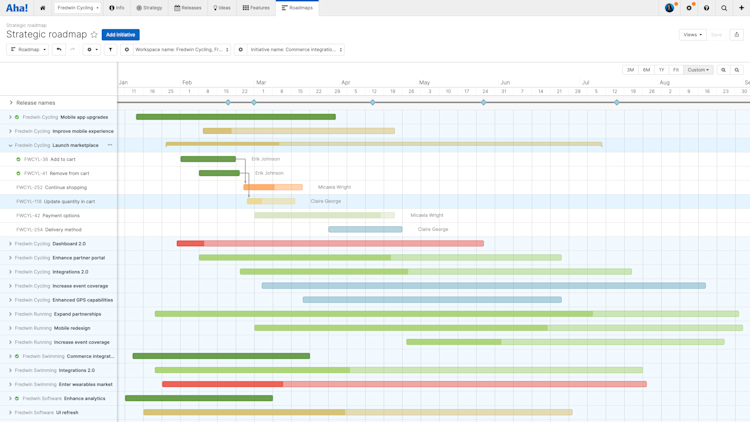Expand the Expand partnerships row
The image size is (750, 422).
click(10, 314)
